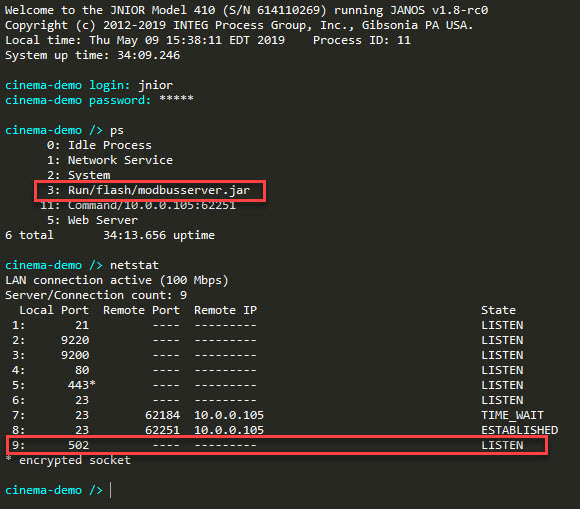This screenshot has width=580, height=509.
Task: Click the 'Idle Process' entry
Action: click(x=109, y=145)
